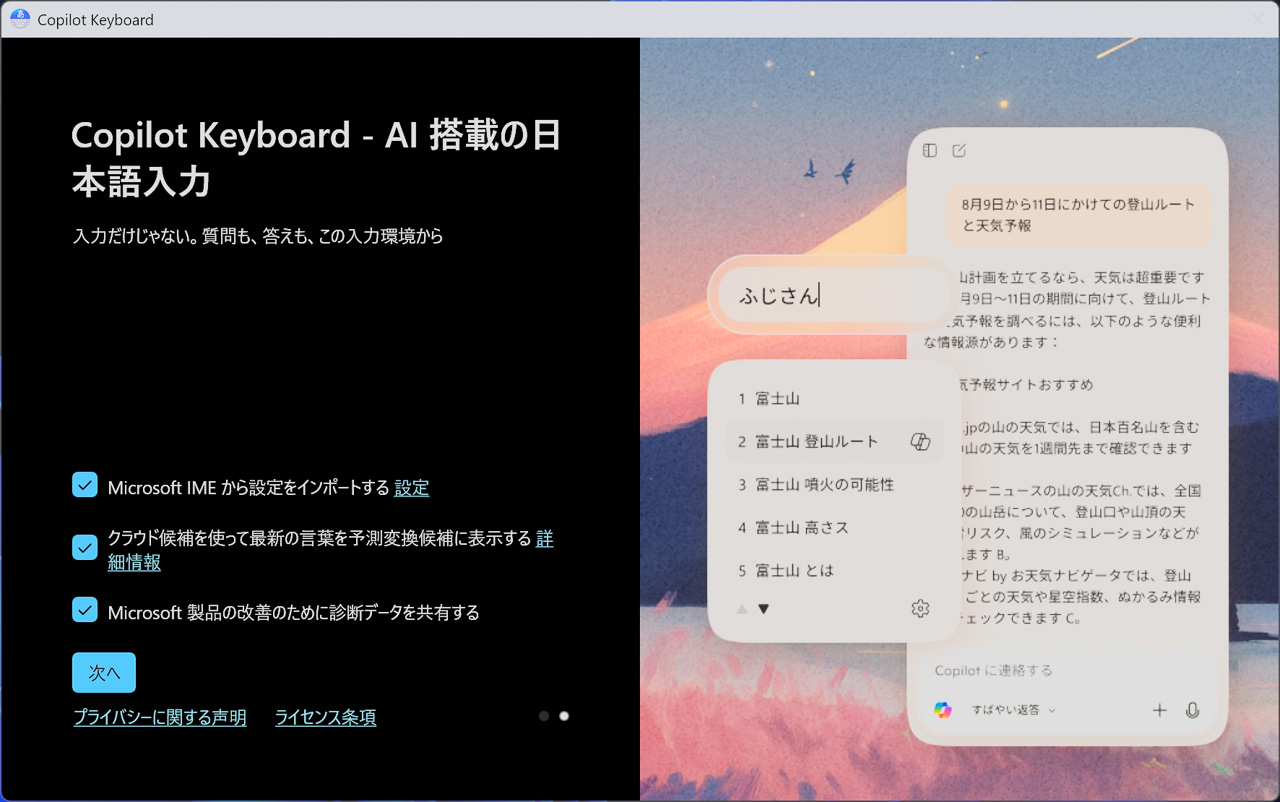
Task: Click the colorful Copilot logo icon
Action: (x=942, y=710)
